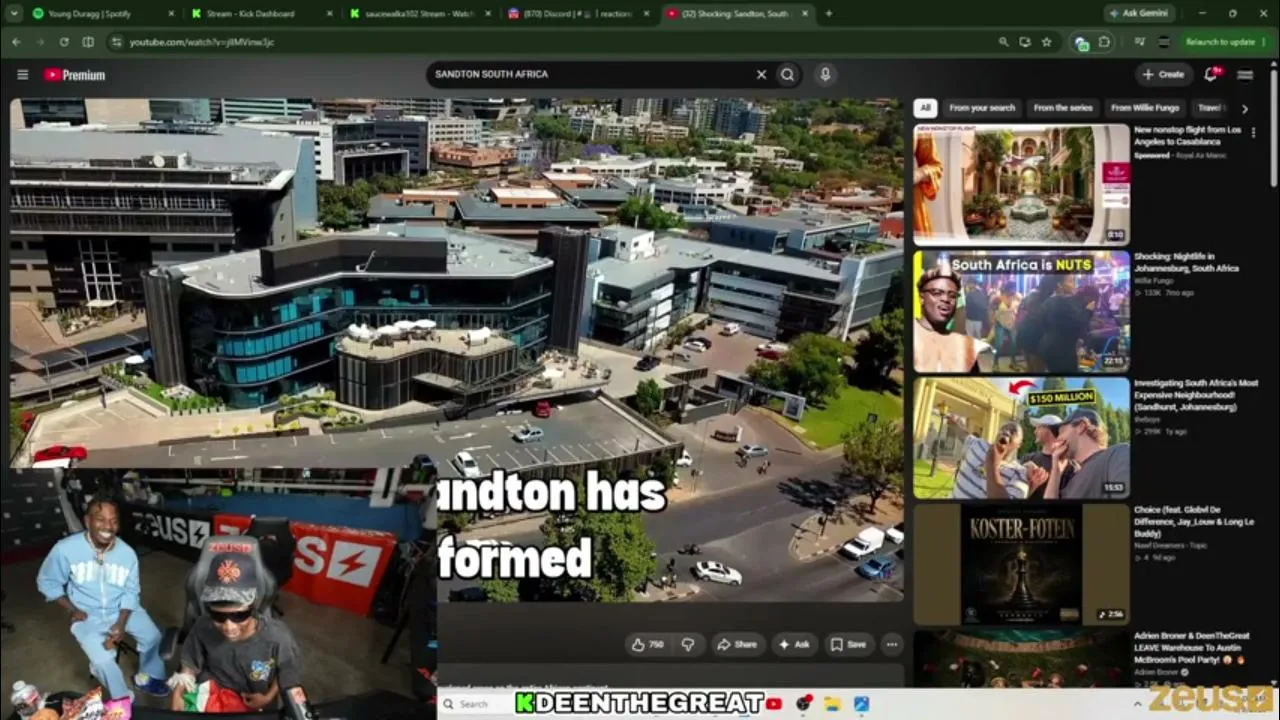The height and width of the screenshot is (720, 1280).
Task: Open the YouTube guide hamburger menu
Action: 22,75
